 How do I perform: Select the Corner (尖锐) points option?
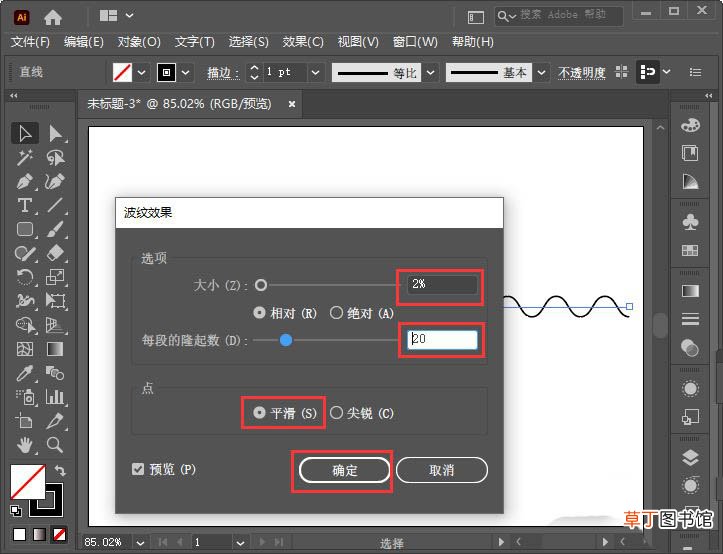[337, 412]
